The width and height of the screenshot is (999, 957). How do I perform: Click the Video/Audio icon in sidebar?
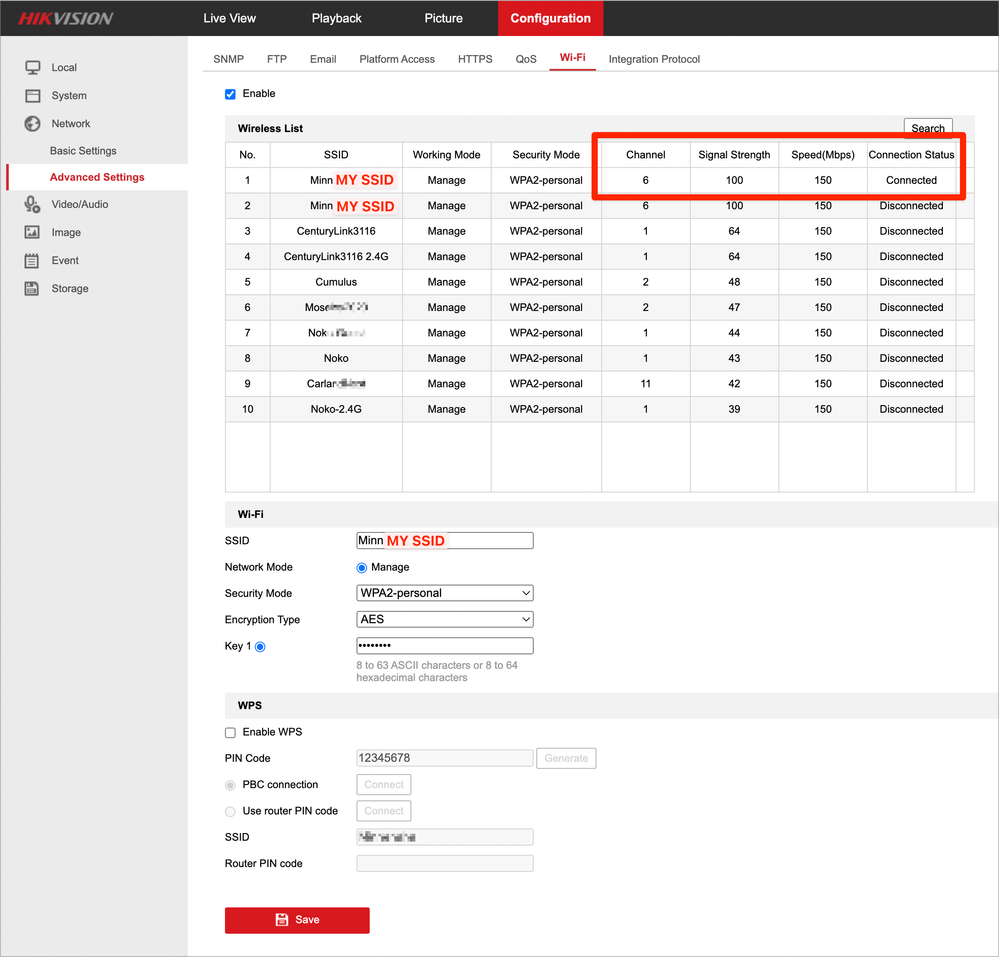coord(32,204)
